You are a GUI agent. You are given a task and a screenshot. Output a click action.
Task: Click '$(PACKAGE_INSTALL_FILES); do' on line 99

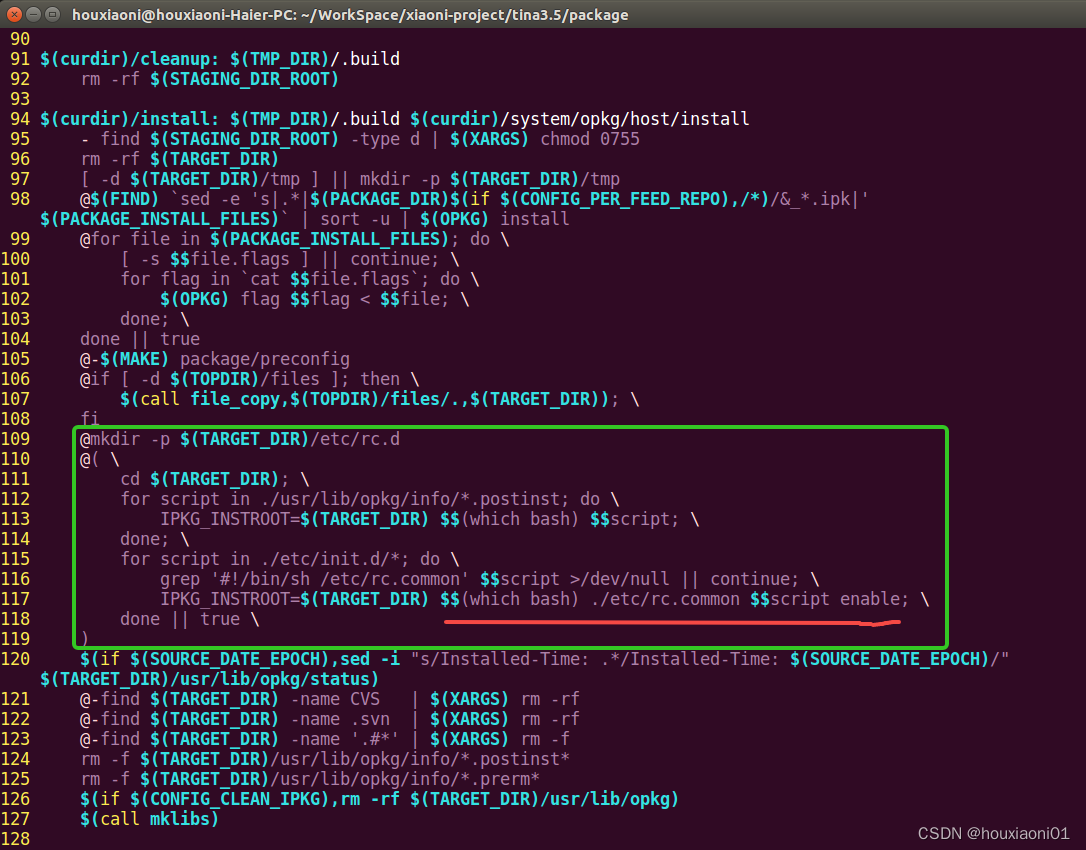point(350,240)
